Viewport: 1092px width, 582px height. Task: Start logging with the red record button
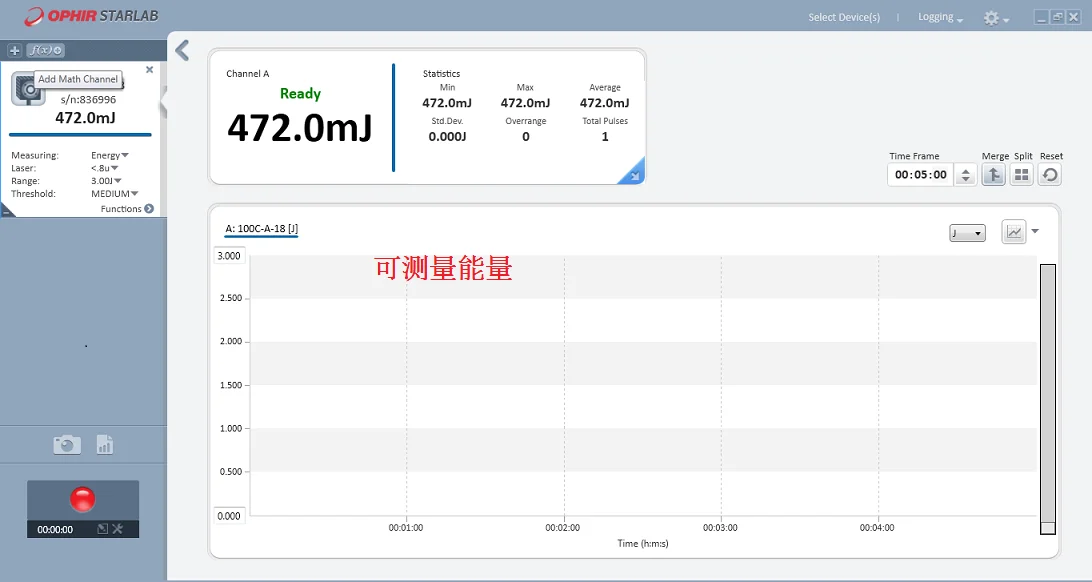pyautogui.click(x=82, y=499)
